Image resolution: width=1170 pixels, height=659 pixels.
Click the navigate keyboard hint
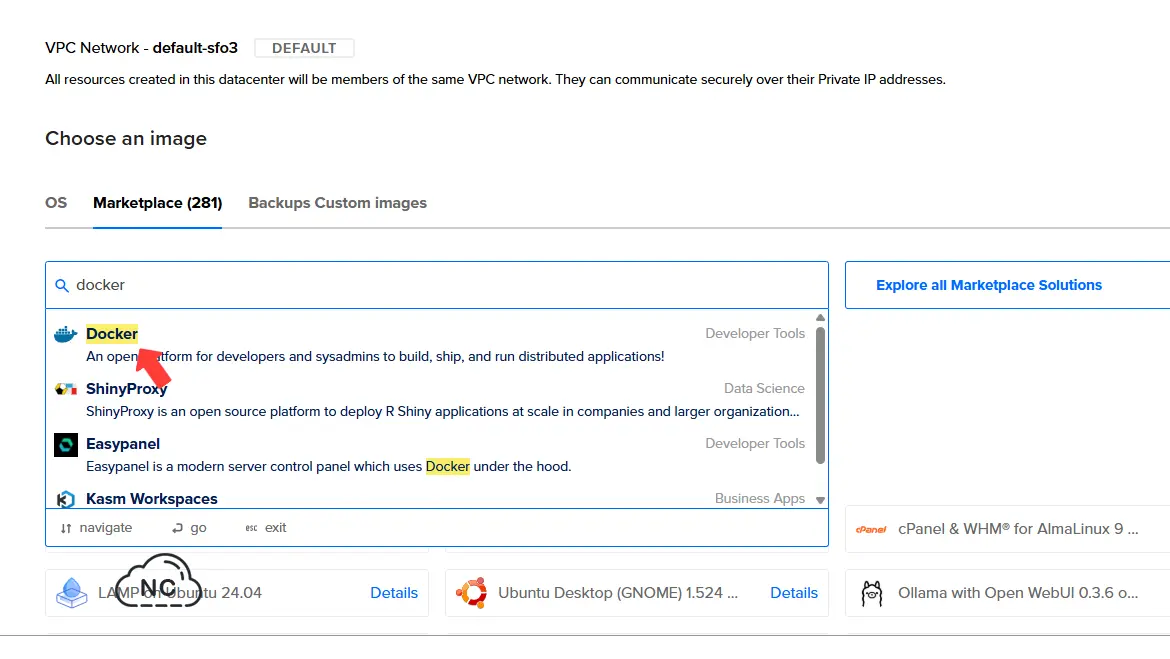96,528
